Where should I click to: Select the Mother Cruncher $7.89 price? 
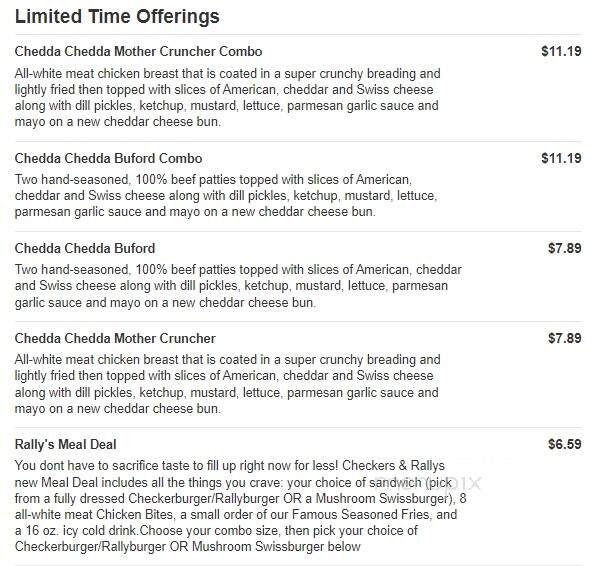tap(564, 338)
